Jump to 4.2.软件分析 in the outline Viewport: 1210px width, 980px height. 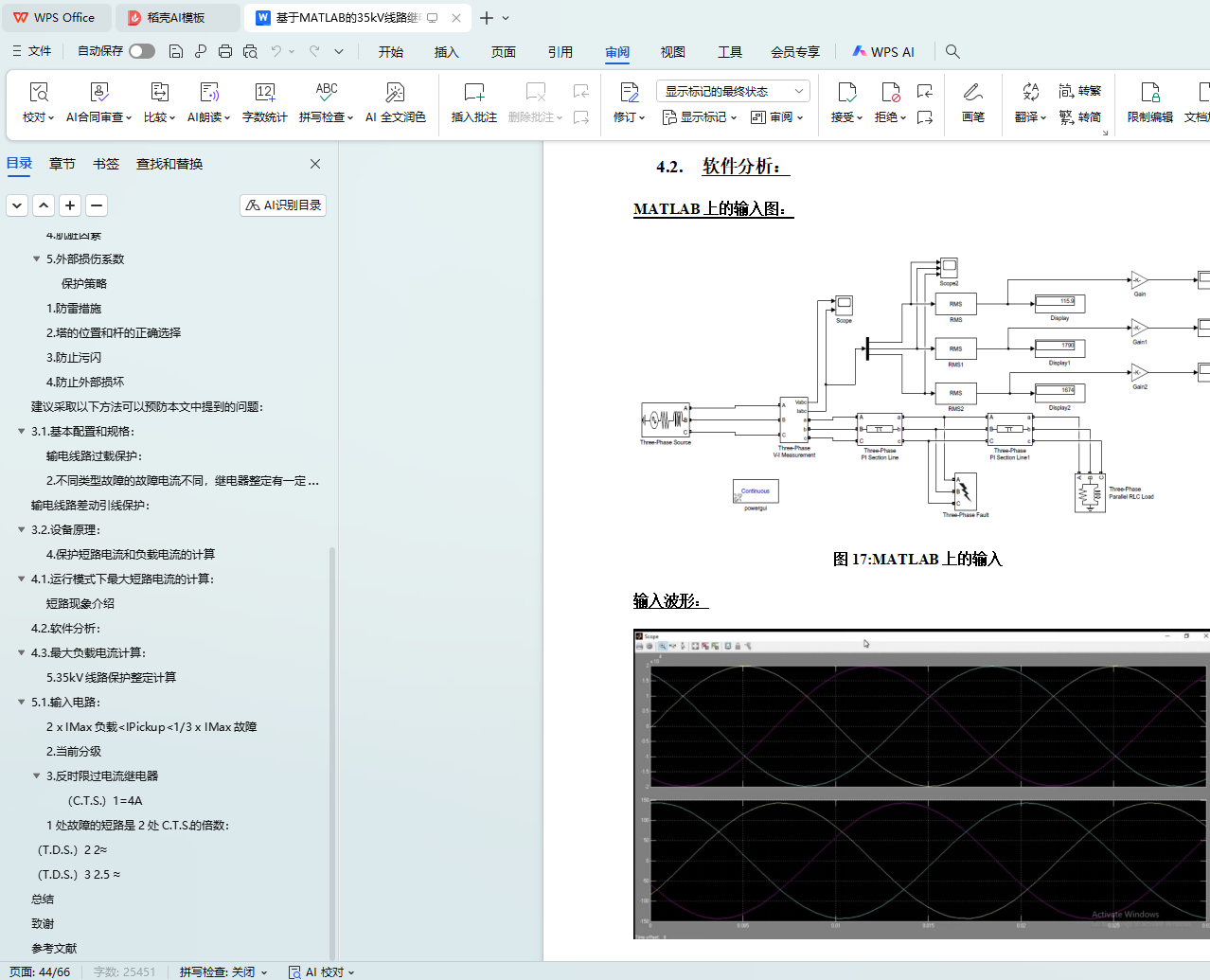65,629
